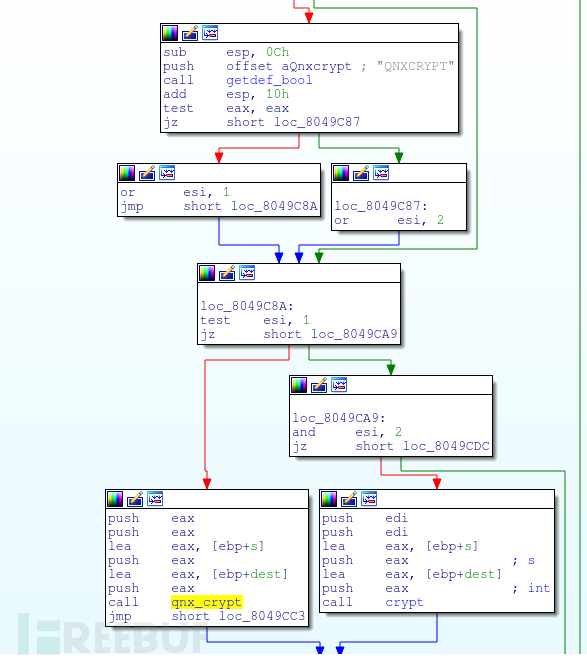
Task: Select loc_8049CDC jump target
Action: [446, 446]
